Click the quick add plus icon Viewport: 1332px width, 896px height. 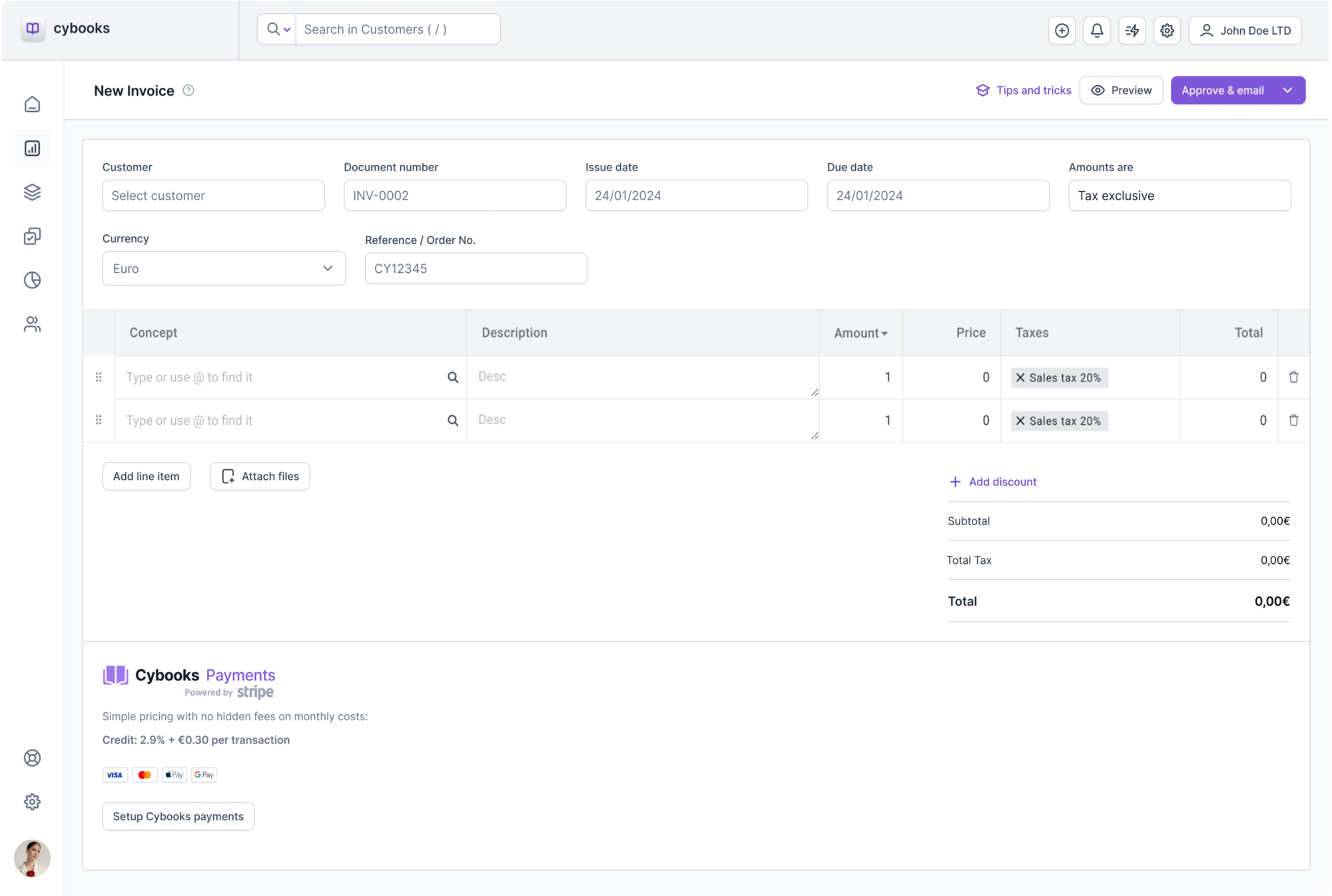coord(1062,31)
